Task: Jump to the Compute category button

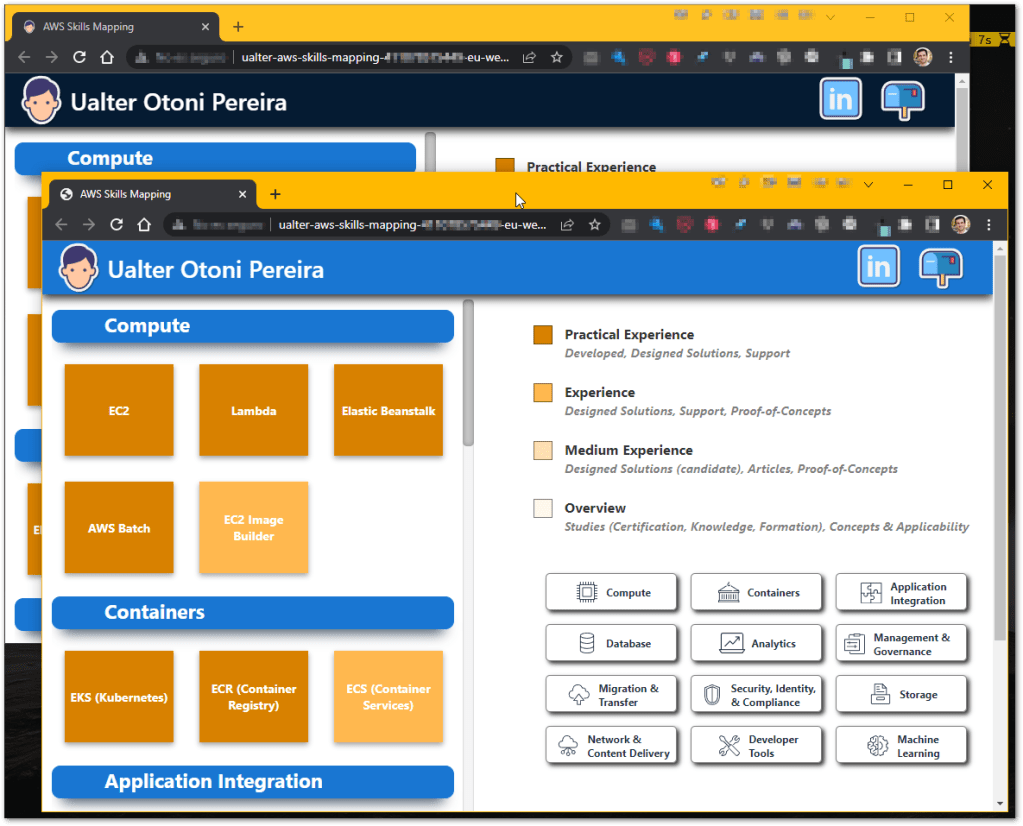Action: click(x=612, y=592)
